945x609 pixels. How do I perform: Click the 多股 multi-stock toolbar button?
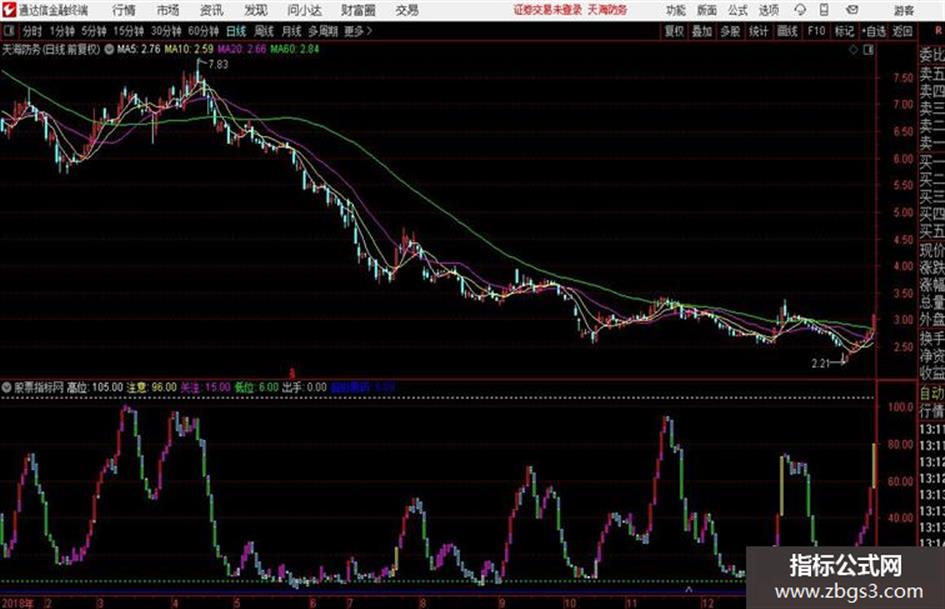pyautogui.click(x=730, y=31)
